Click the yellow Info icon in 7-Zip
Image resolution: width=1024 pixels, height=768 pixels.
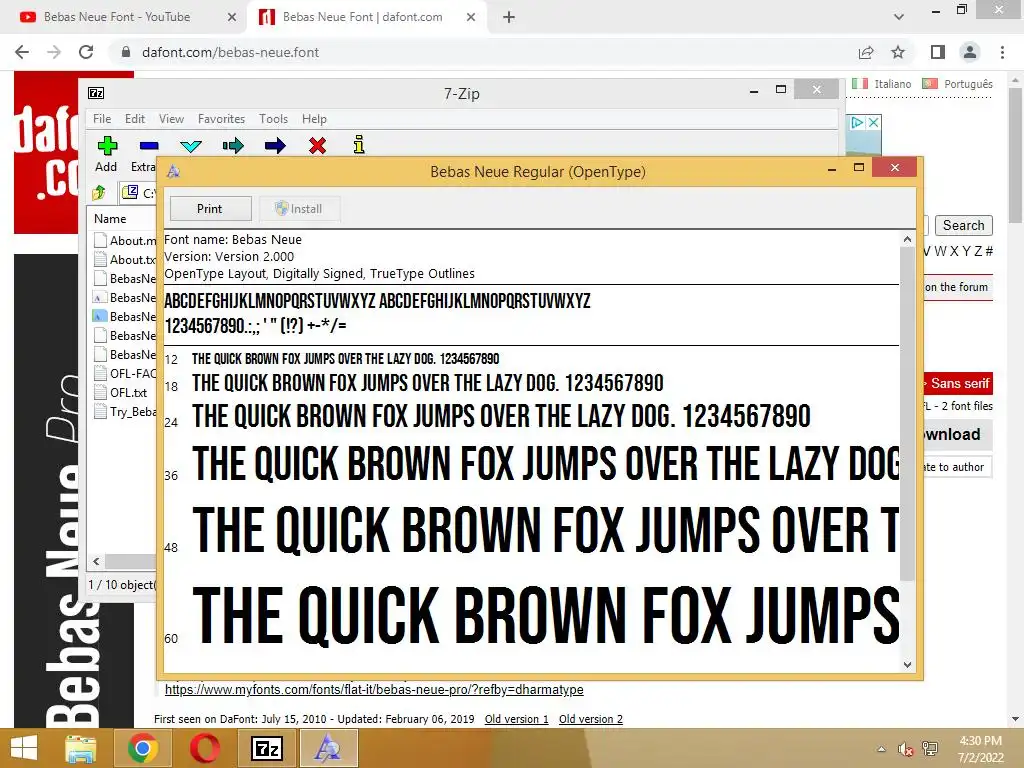[359, 144]
